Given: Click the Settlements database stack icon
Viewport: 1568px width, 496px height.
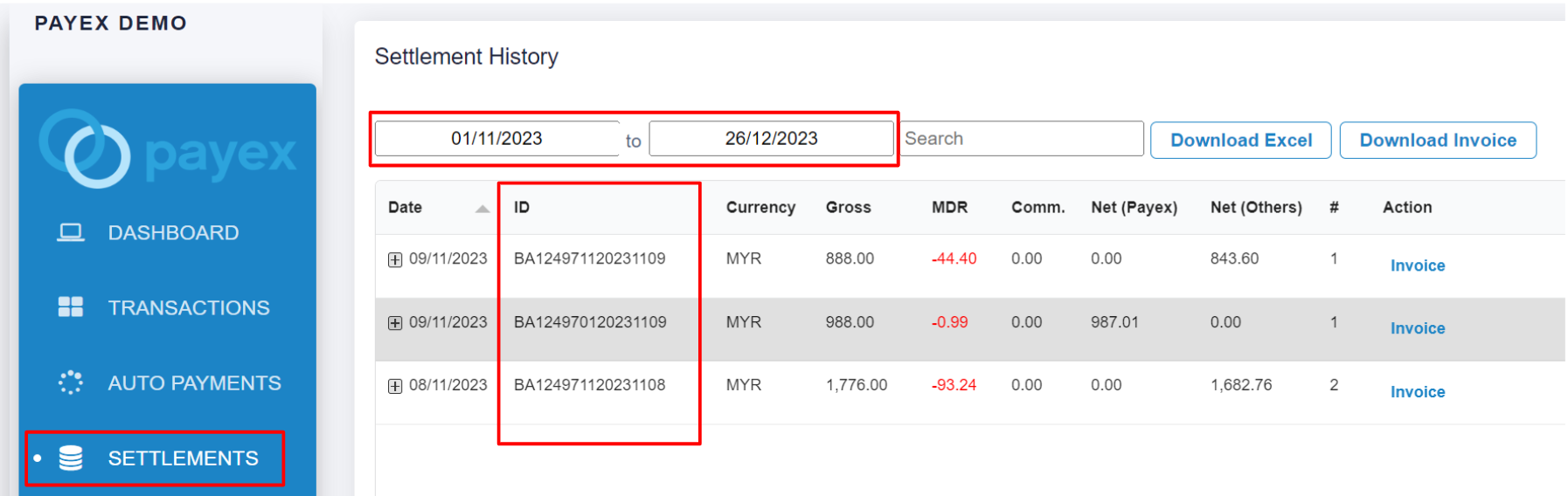Looking at the screenshot, I should pyautogui.click(x=71, y=458).
